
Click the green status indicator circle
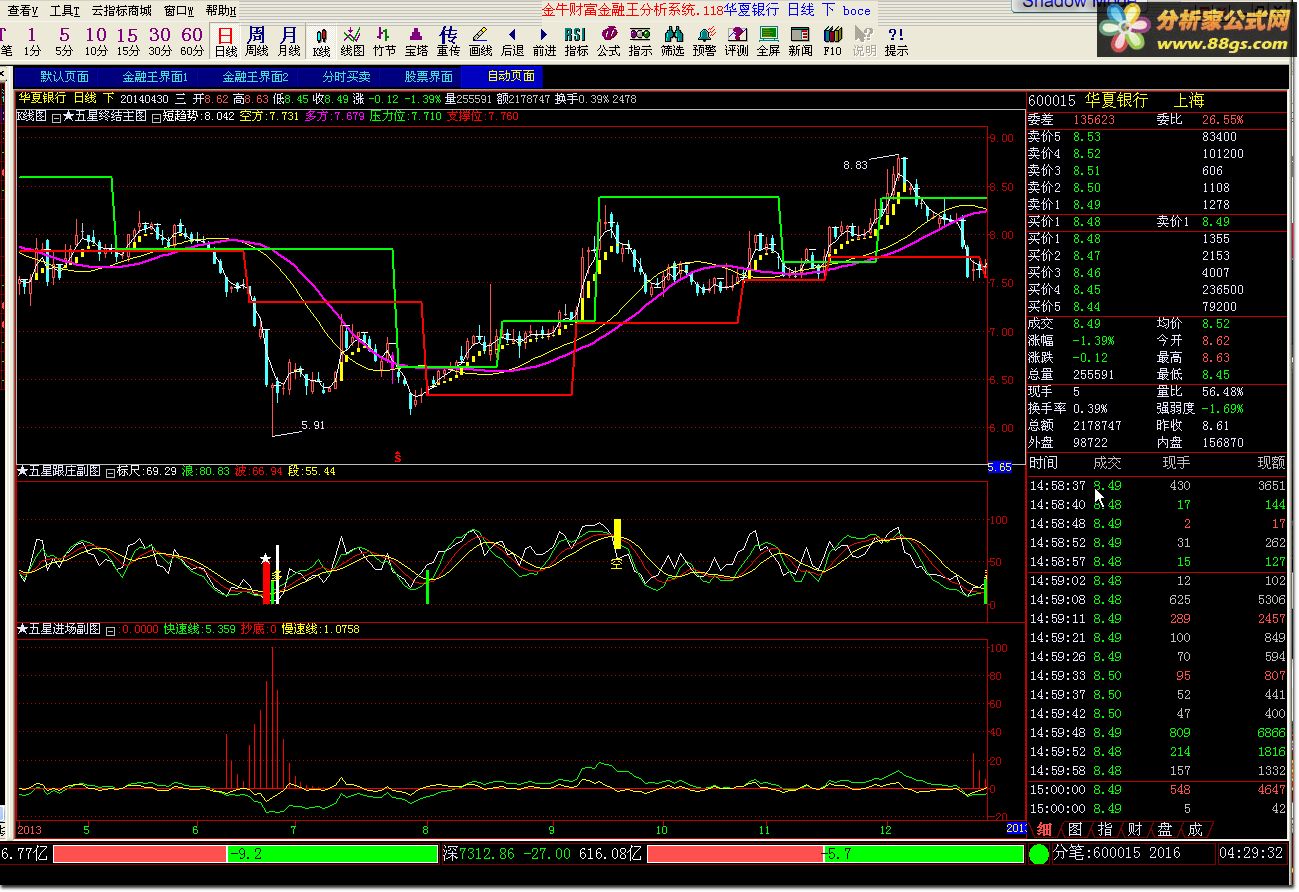1039,854
